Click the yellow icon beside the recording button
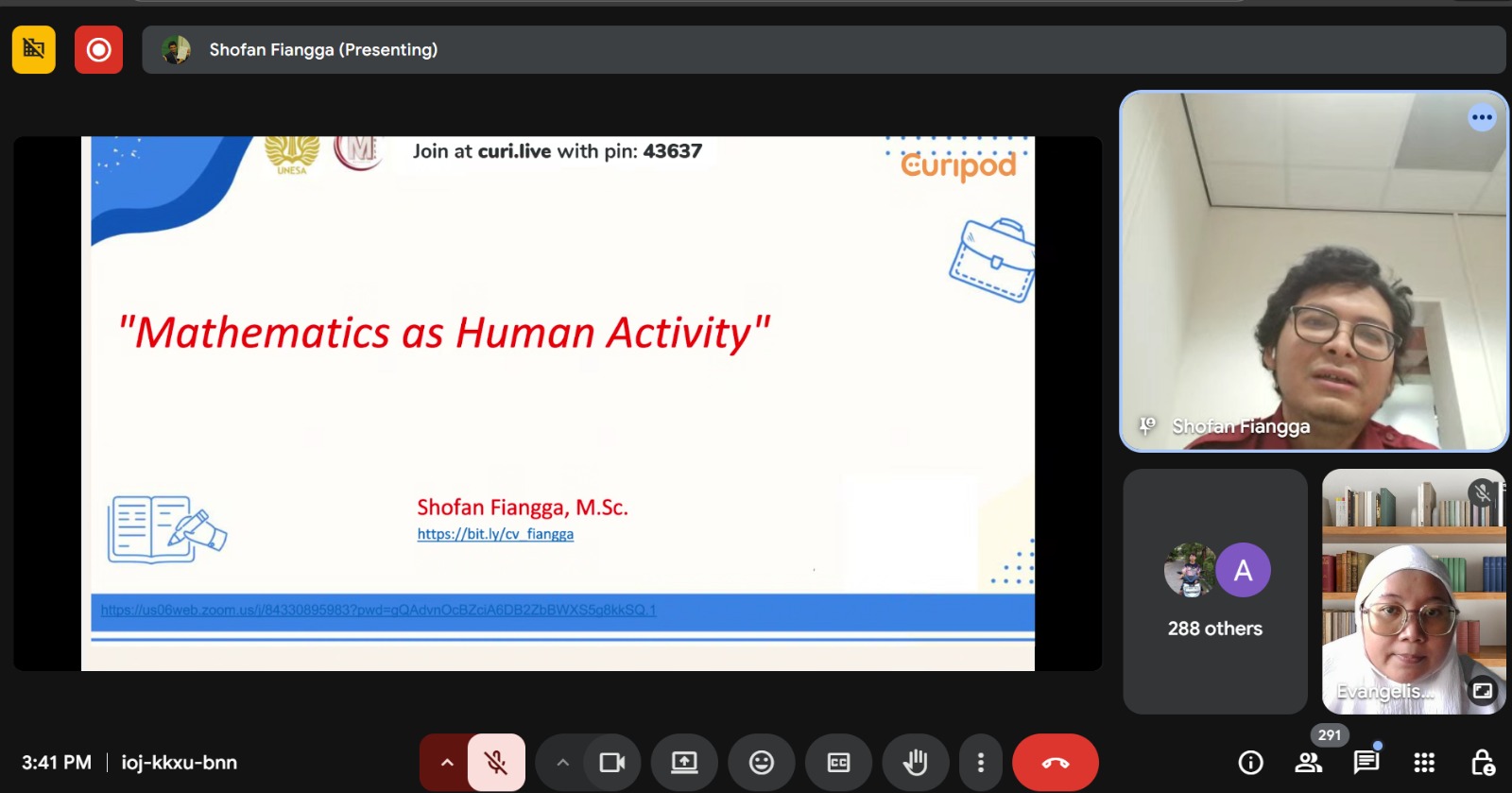The width and height of the screenshot is (1512, 793). 34,49
